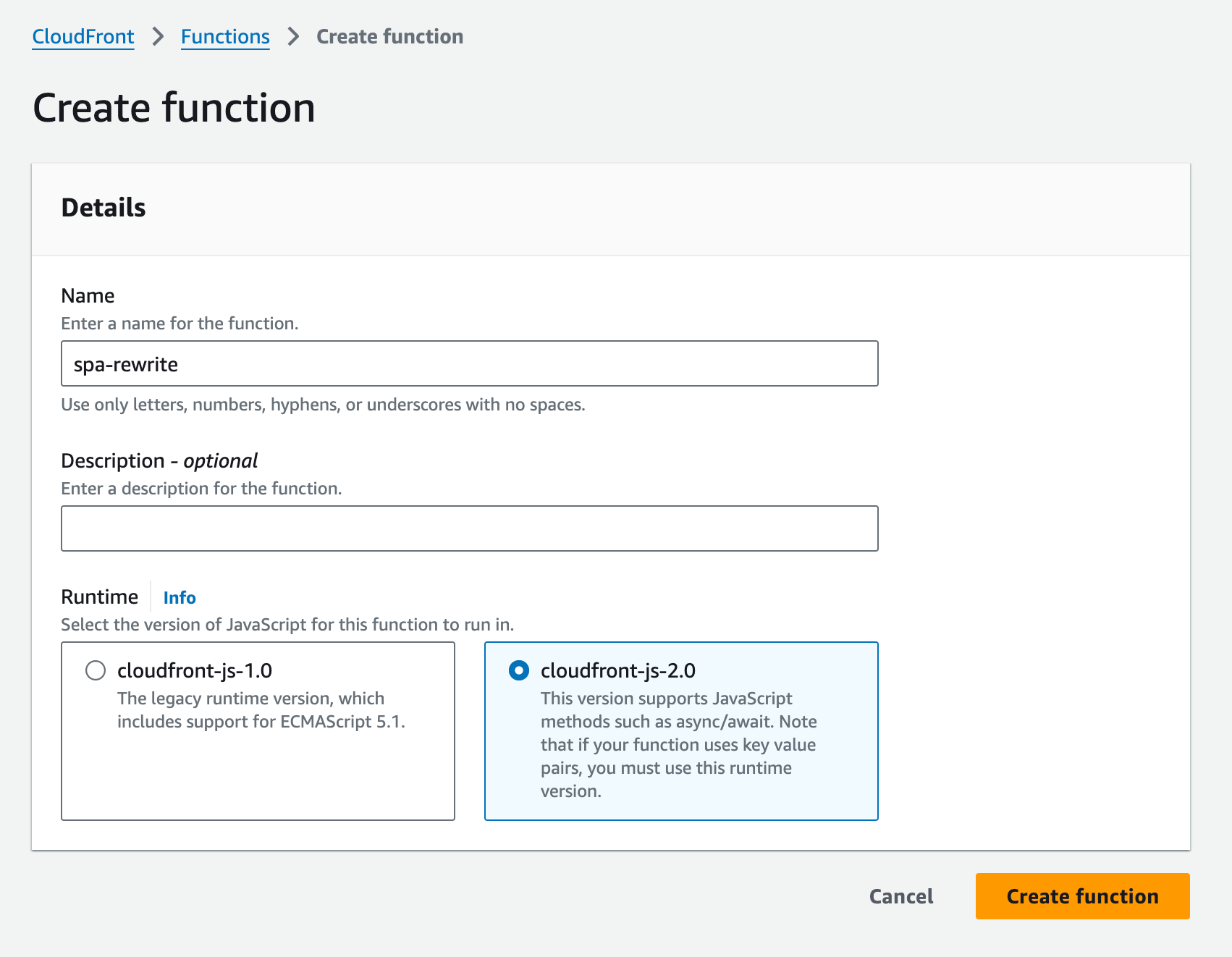Click the legacy runtime ECMAScript 5.1 description
Viewport: 1232px width, 957px height.
coord(261,710)
